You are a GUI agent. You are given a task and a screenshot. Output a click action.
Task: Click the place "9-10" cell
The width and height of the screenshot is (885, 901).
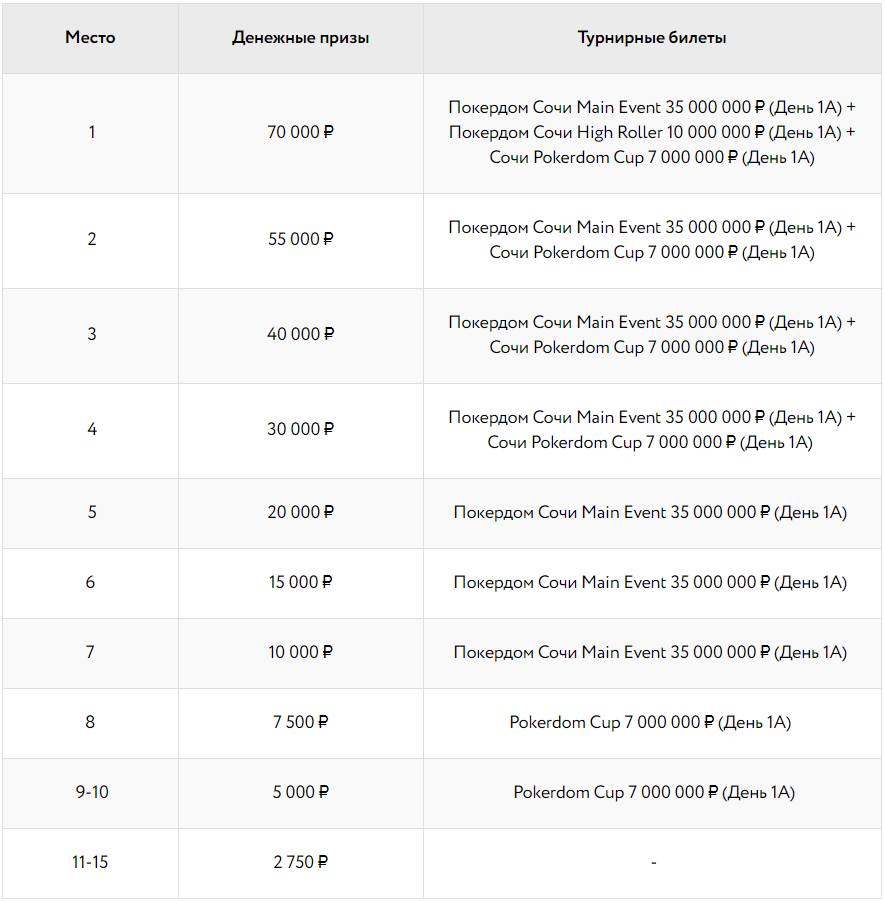pos(91,792)
